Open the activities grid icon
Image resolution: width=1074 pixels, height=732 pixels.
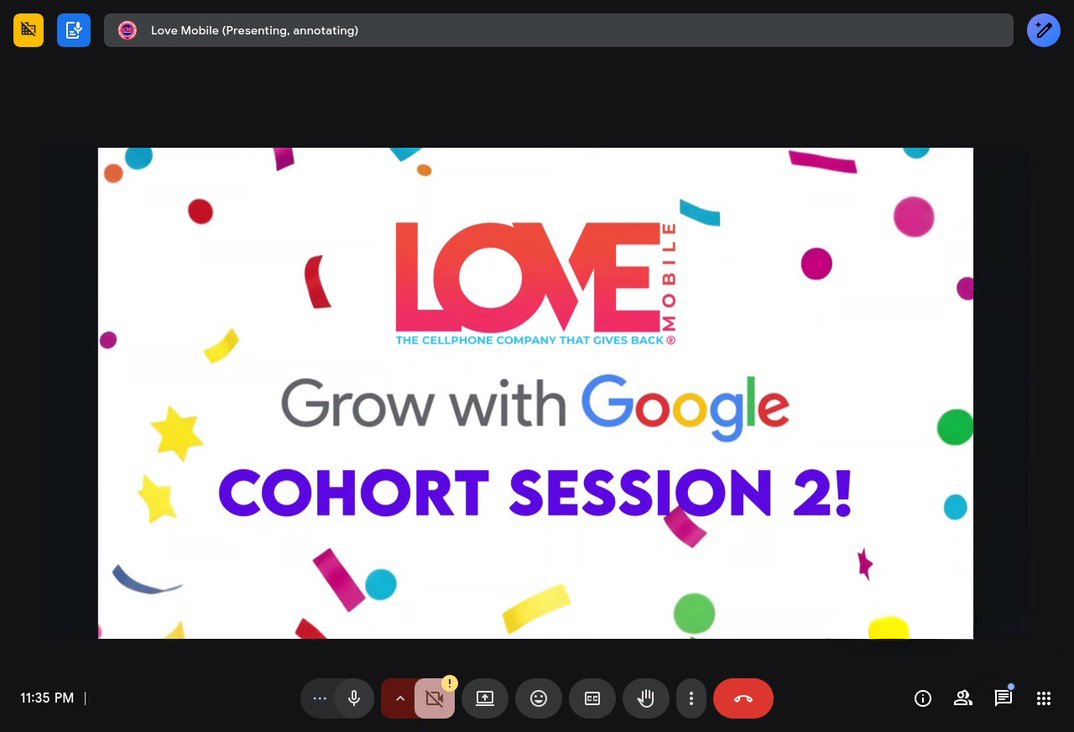point(1043,698)
